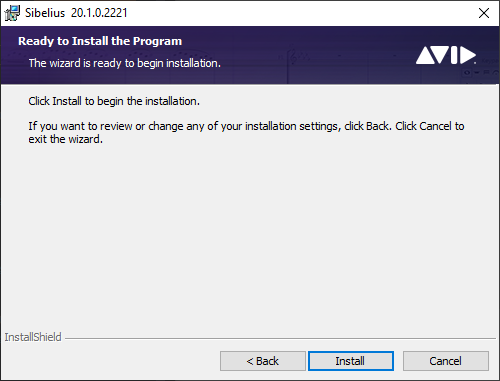Click the version number 20.1.0.2221
500x381 pixels.
99,13
